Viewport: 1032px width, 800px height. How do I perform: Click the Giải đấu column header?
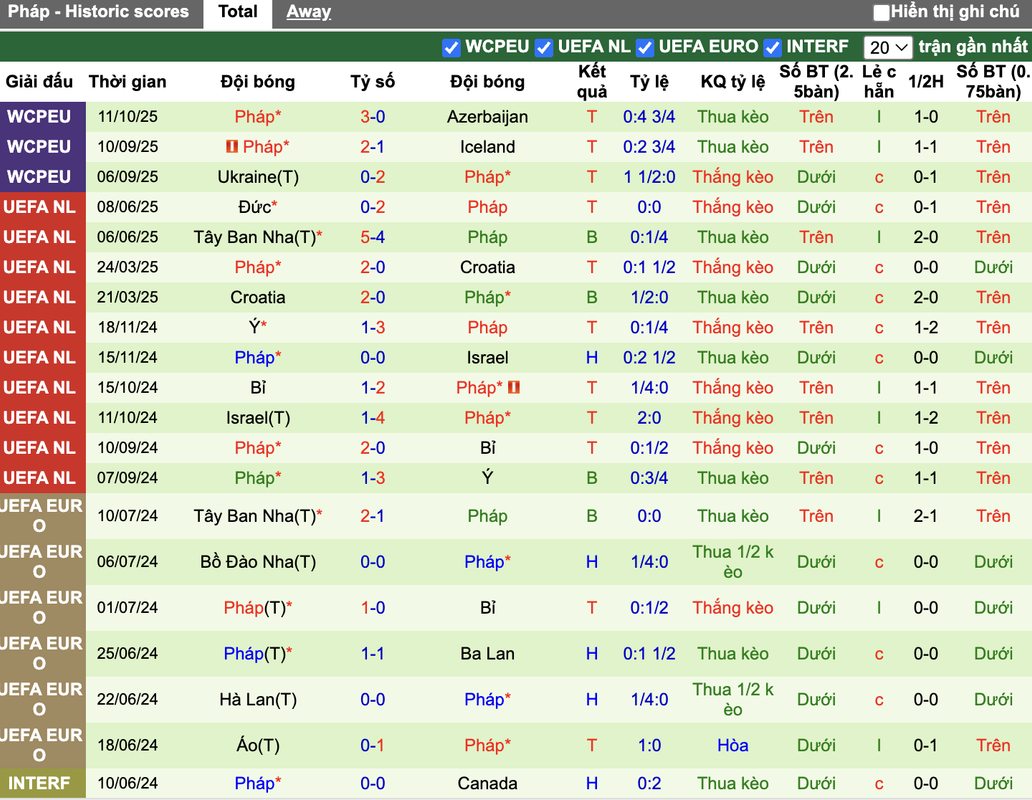(x=39, y=82)
